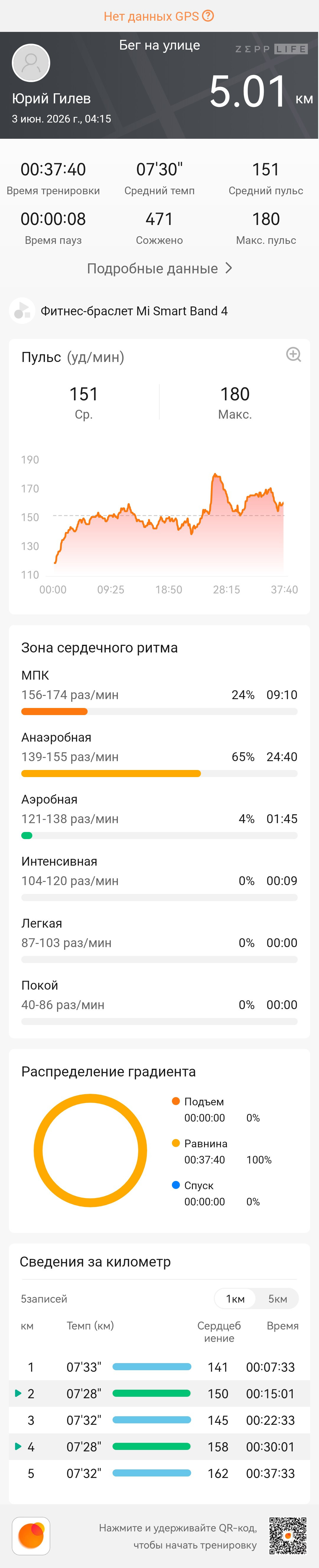Viewport: 319px width, 1568px height.
Task: Tap the QR code to start workout
Action: pos(288,1535)
